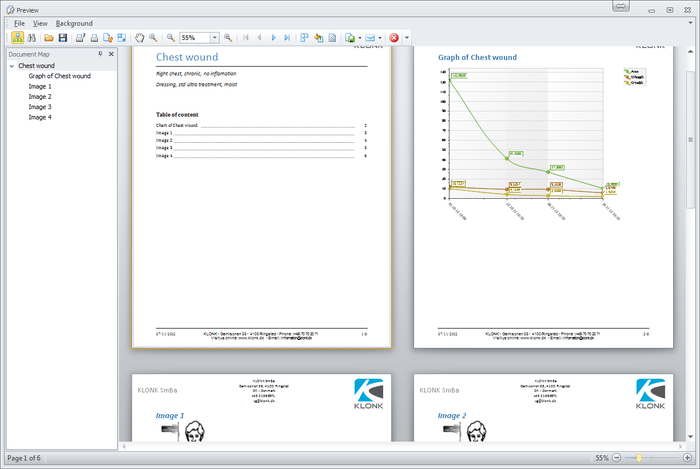Click the status bar zoom out minus button

pyautogui.click(x=617, y=458)
